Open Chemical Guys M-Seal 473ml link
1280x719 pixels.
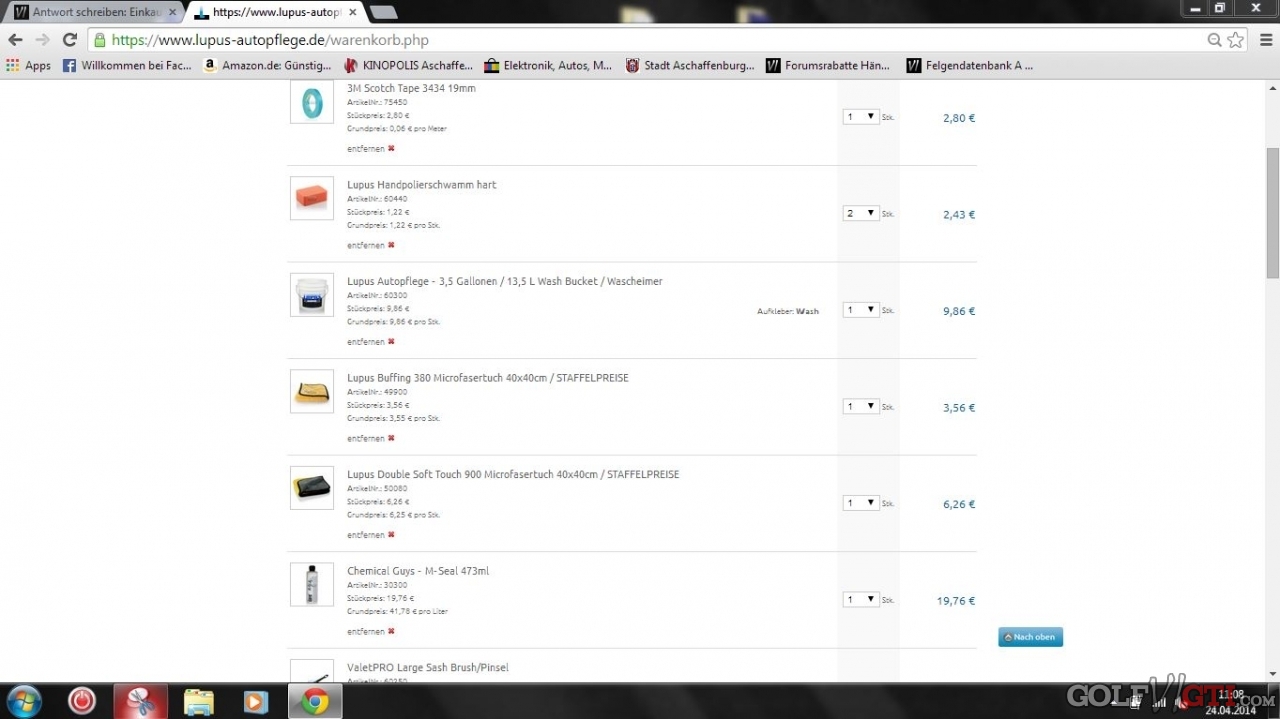(x=418, y=571)
